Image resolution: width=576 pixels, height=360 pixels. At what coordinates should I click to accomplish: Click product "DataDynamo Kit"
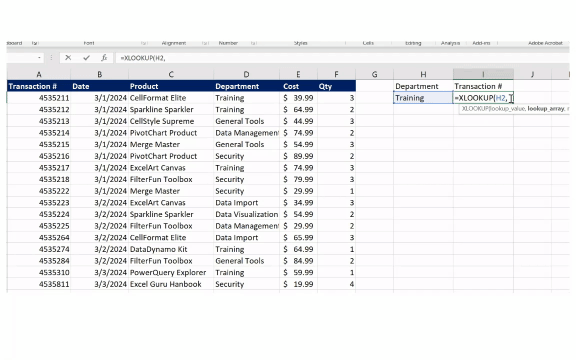tap(171, 249)
